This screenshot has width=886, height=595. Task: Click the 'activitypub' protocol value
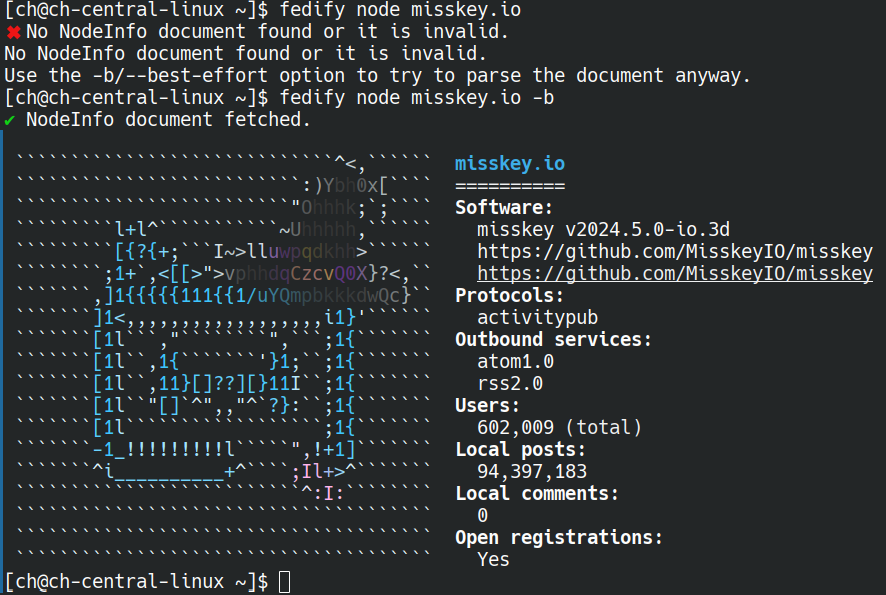coord(537,318)
